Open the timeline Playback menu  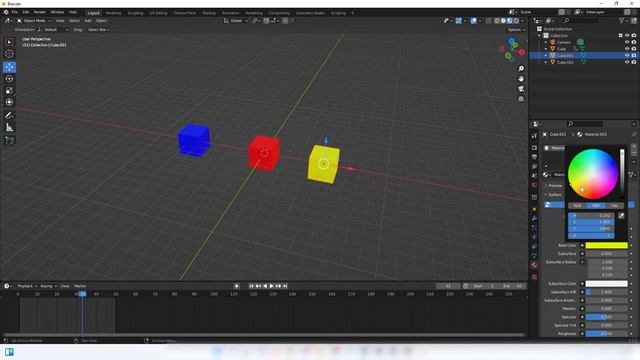pos(27,286)
